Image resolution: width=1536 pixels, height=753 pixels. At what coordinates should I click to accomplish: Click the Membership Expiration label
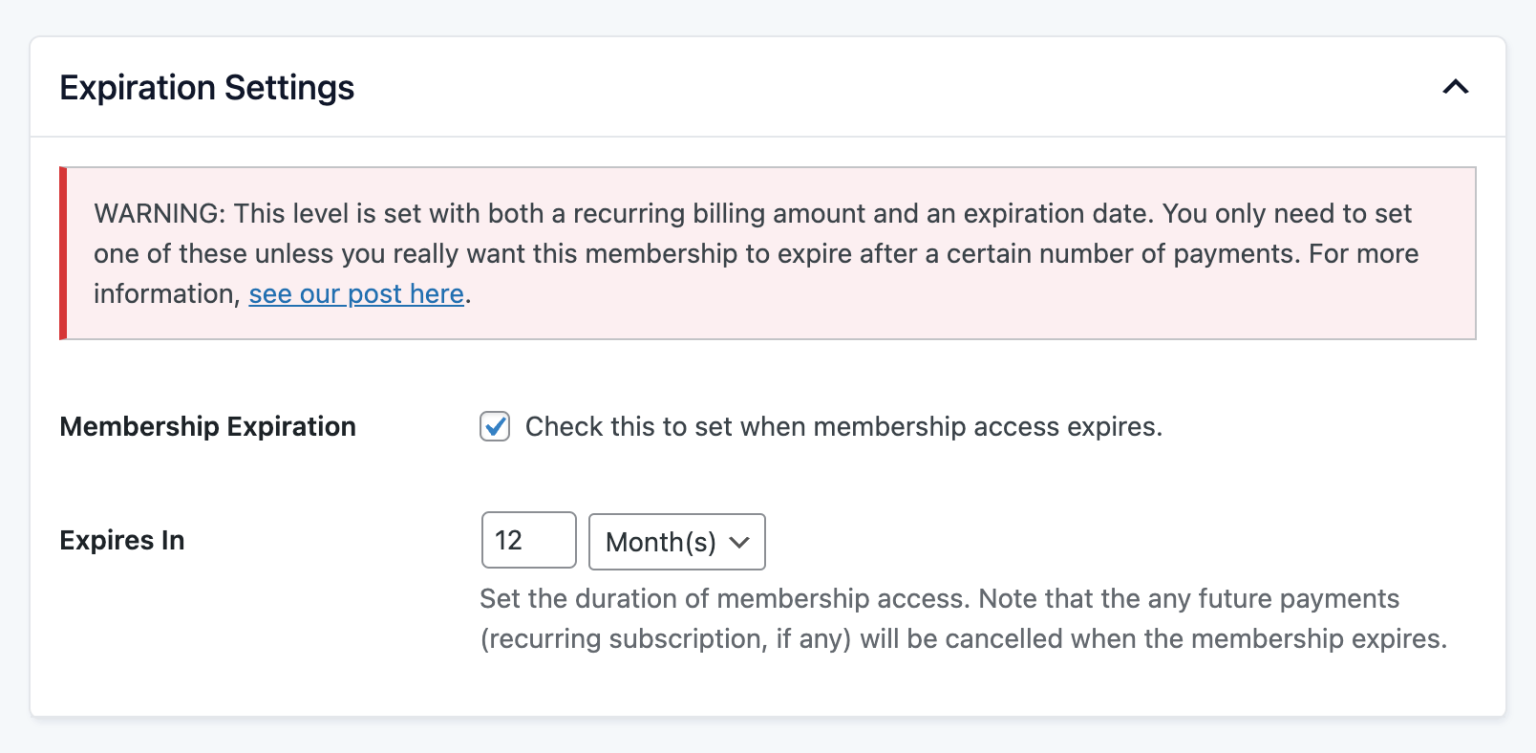(207, 426)
